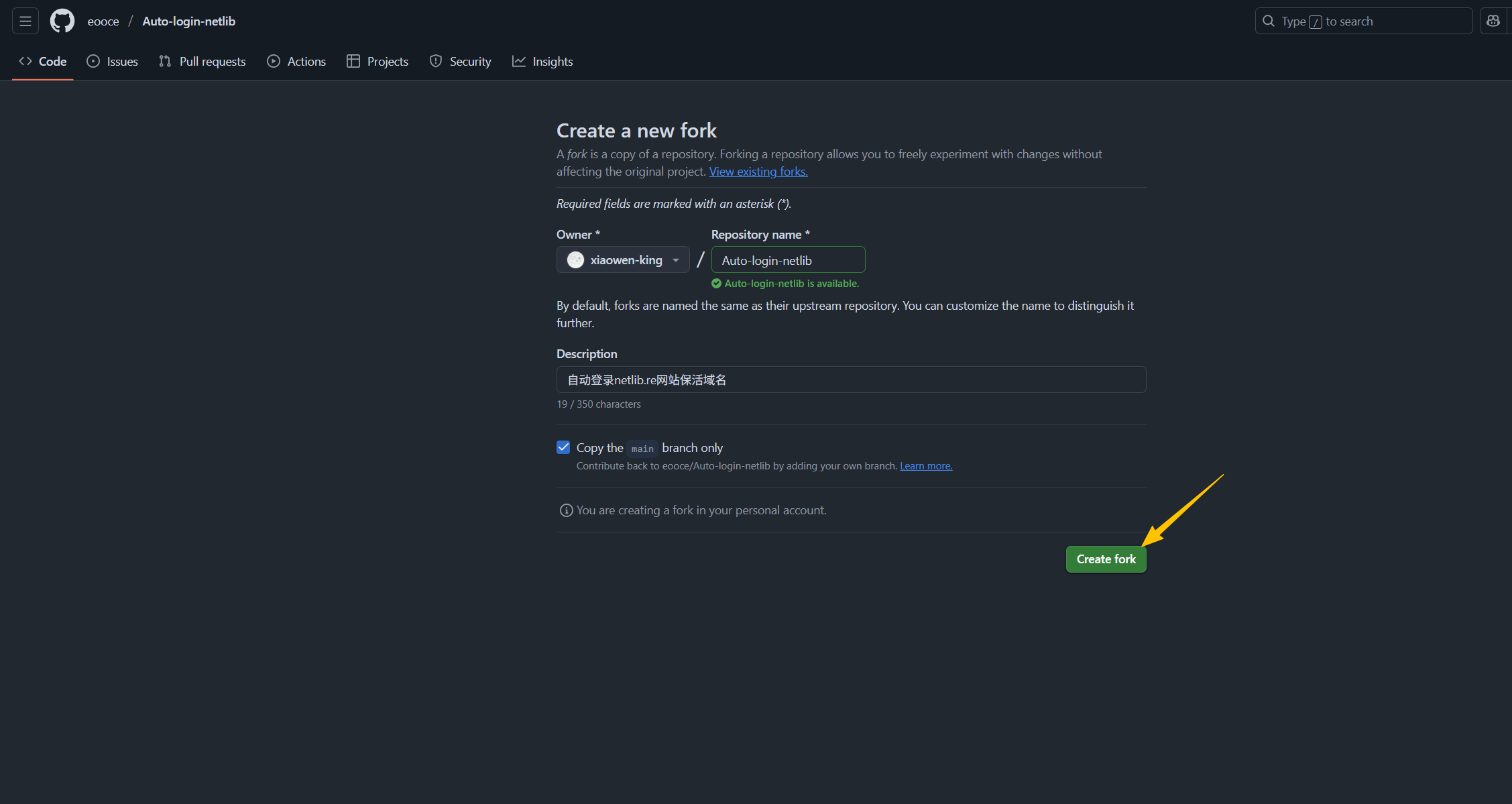Viewport: 1512px width, 804px height.
Task: Click the Actions play icon
Action: (x=274, y=61)
